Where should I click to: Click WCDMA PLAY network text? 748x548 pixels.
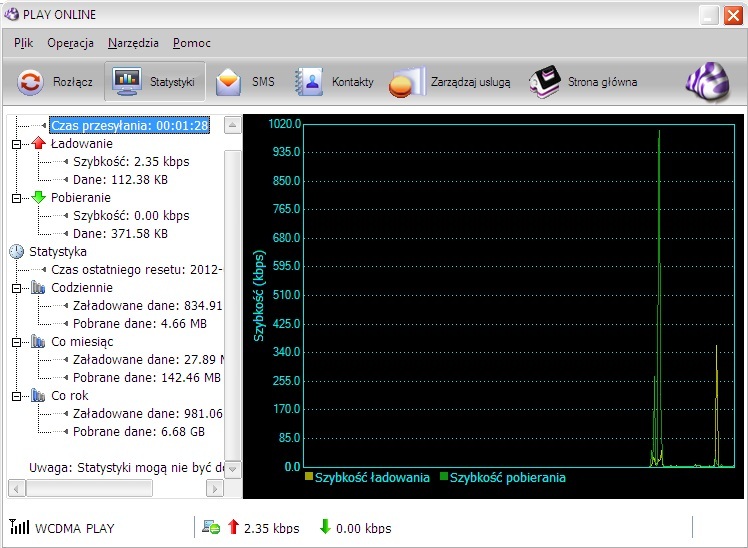[75, 528]
